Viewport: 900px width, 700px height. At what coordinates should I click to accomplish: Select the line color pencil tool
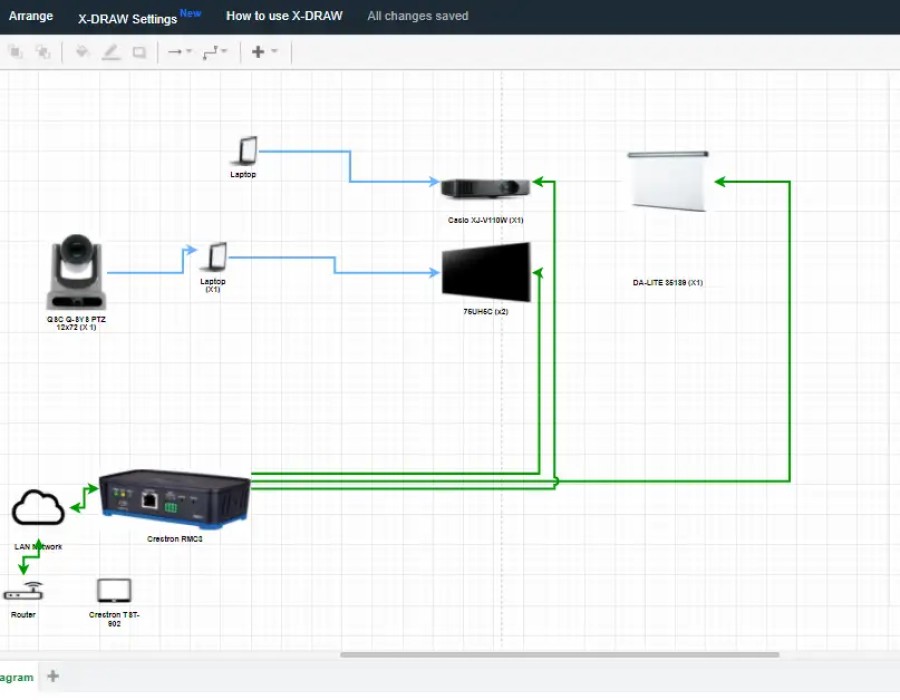click(x=110, y=52)
